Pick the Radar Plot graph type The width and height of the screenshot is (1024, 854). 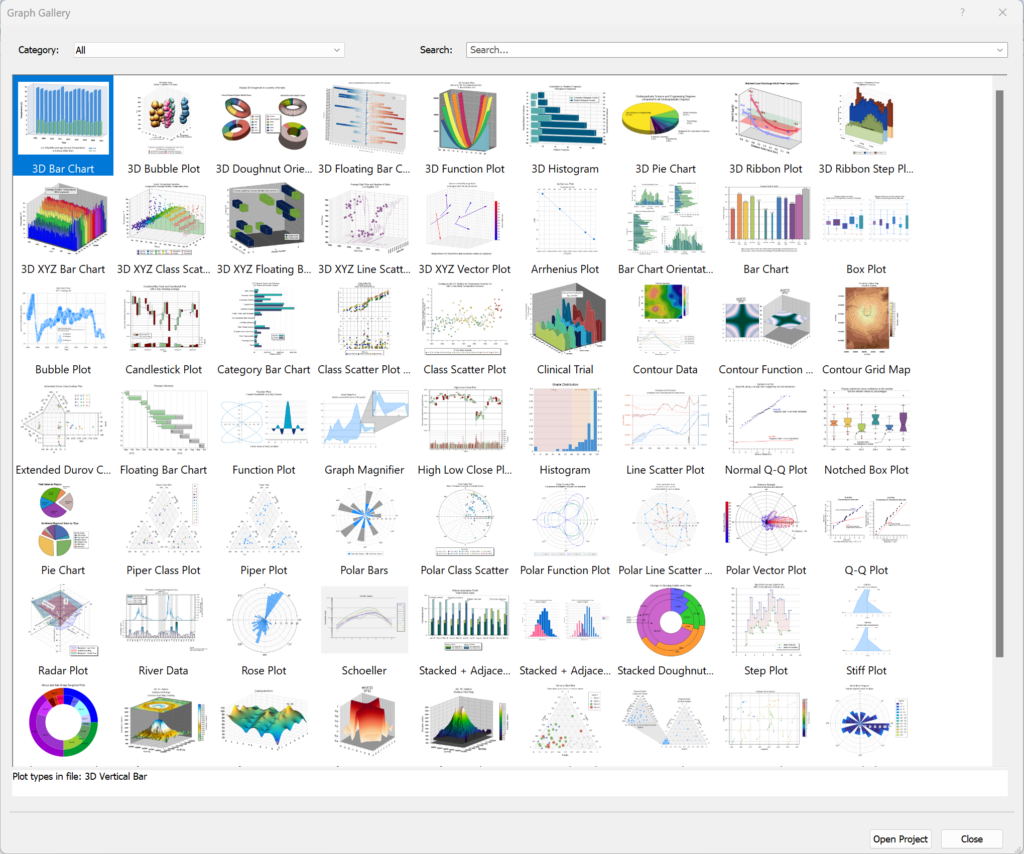(62, 620)
